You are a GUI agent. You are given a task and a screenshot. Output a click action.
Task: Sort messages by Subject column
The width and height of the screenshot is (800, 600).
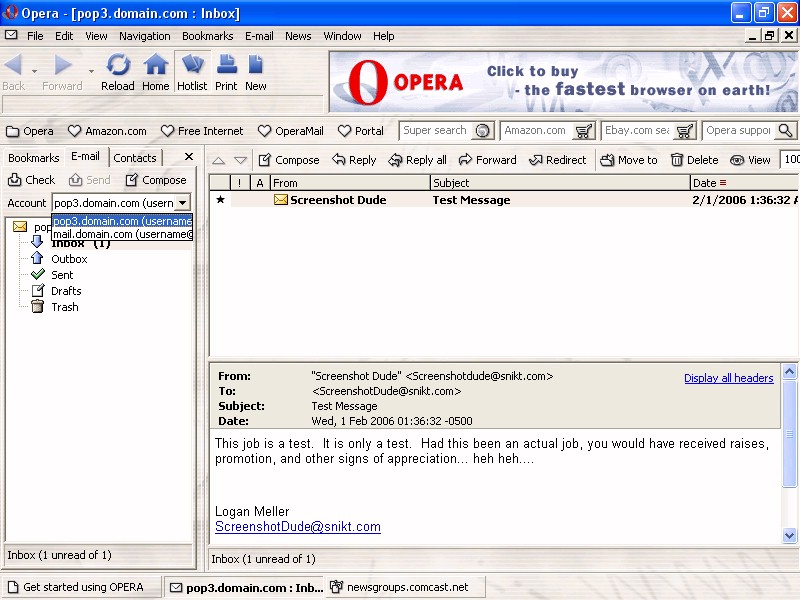[x=560, y=183]
